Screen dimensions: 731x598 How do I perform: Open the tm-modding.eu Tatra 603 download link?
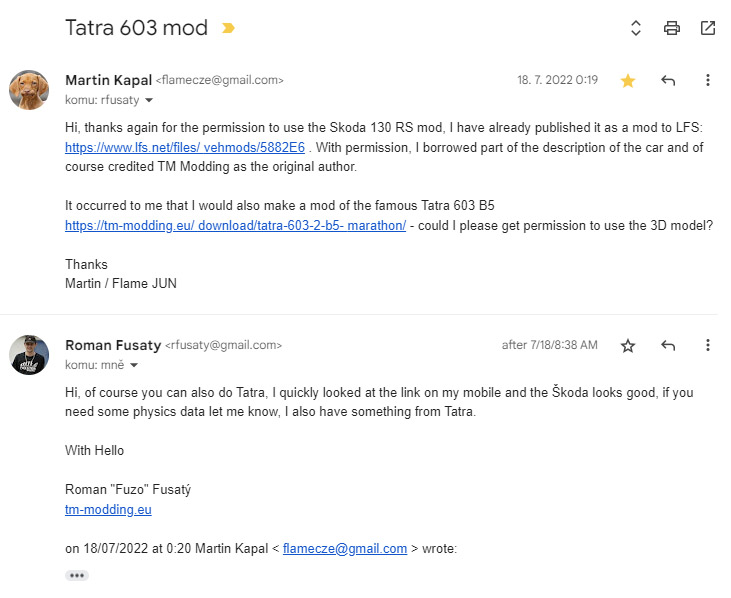pos(235,226)
